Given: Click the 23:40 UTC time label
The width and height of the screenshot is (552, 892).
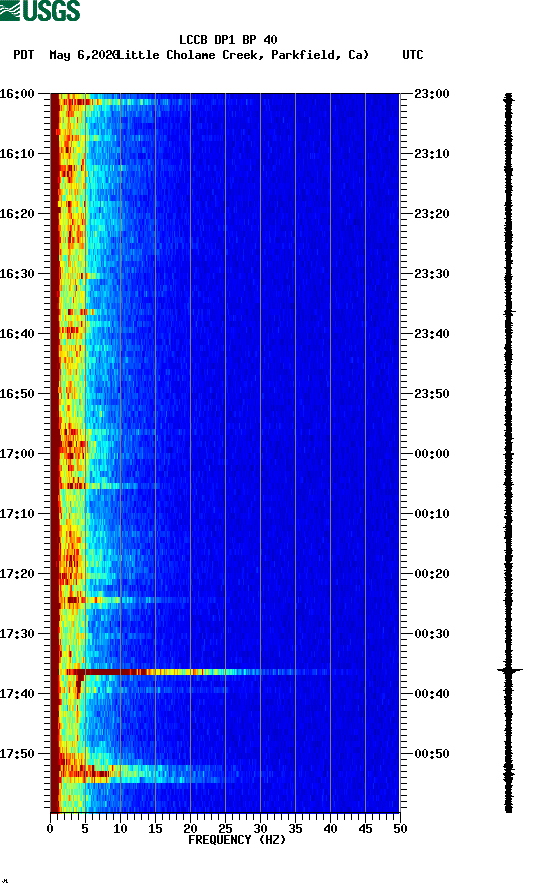Looking at the screenshot, I should point(432,334).
